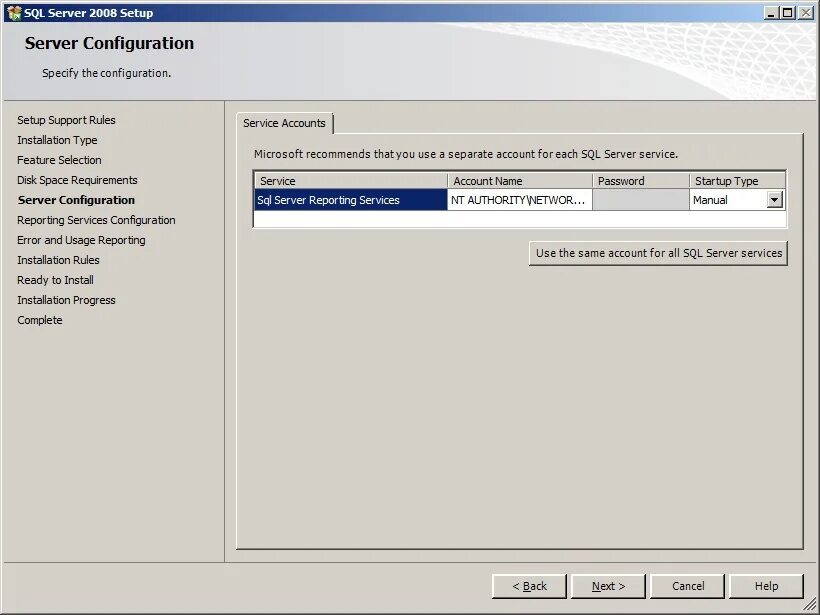This screenshot has height=615, width=820.
Task: Open the Startup Type dropdown arrow
Action: click(775, 200)
